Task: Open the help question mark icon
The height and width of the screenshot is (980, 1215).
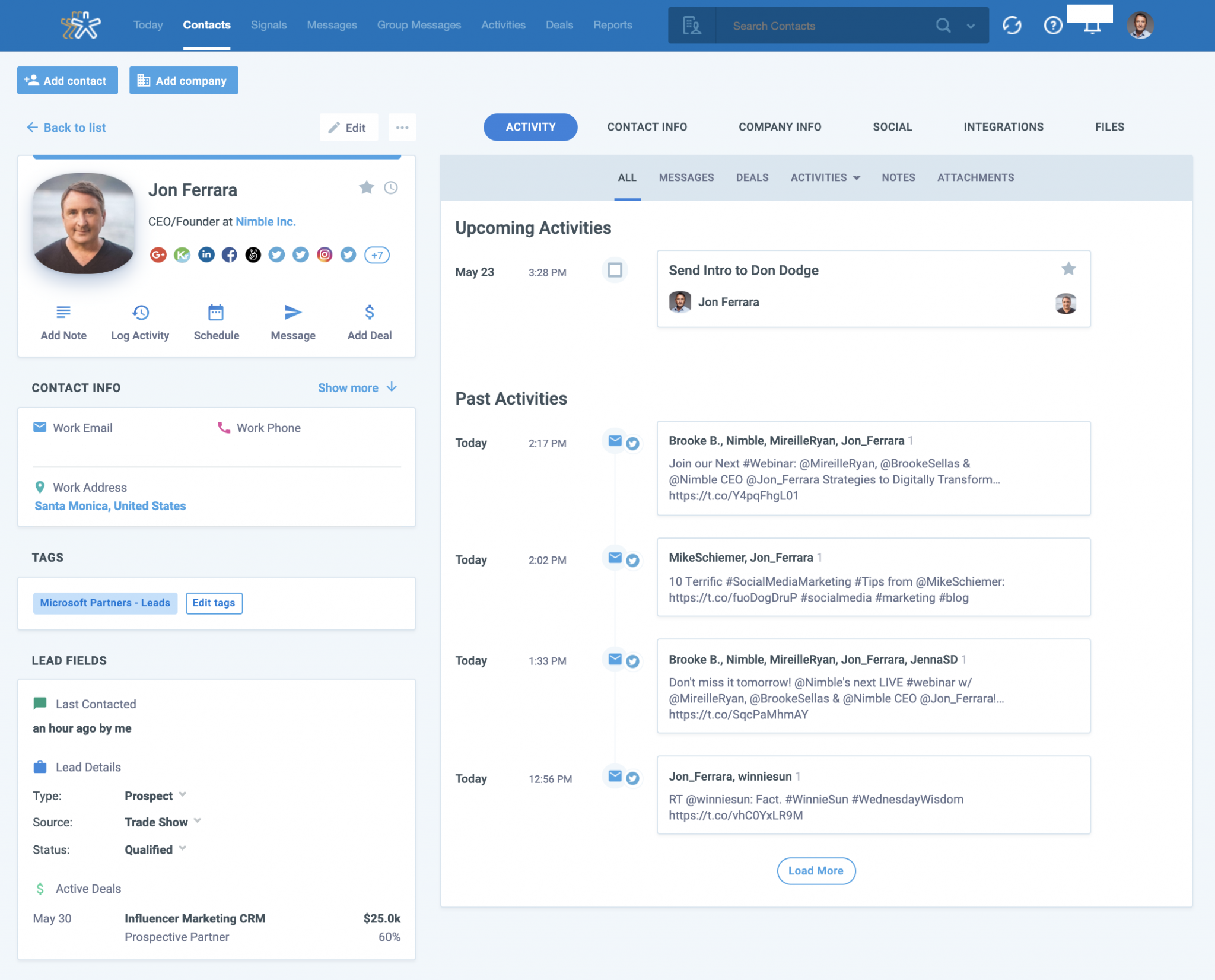Action: point(1052,25)
